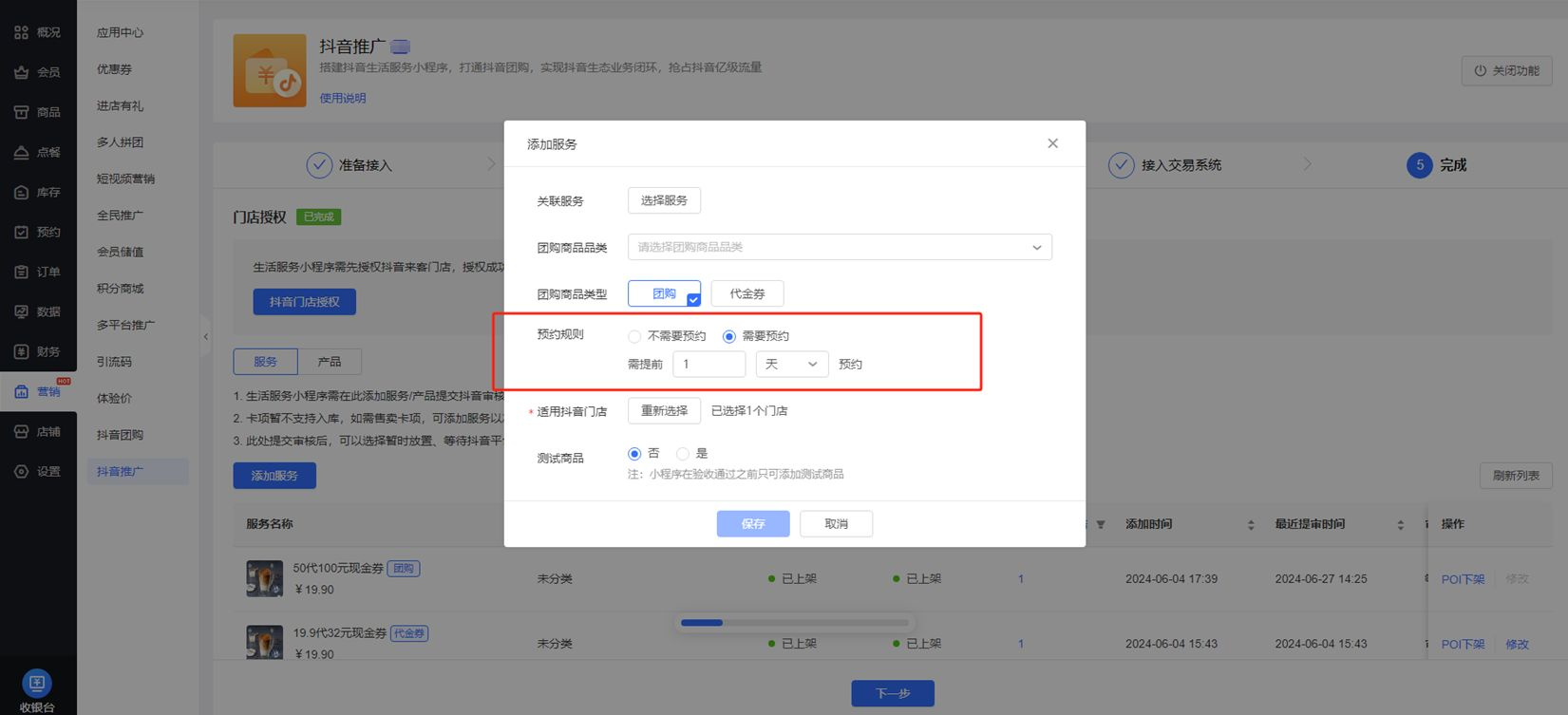Click the 下一步 button
The image size is (1568, 715).
point(893,693)
